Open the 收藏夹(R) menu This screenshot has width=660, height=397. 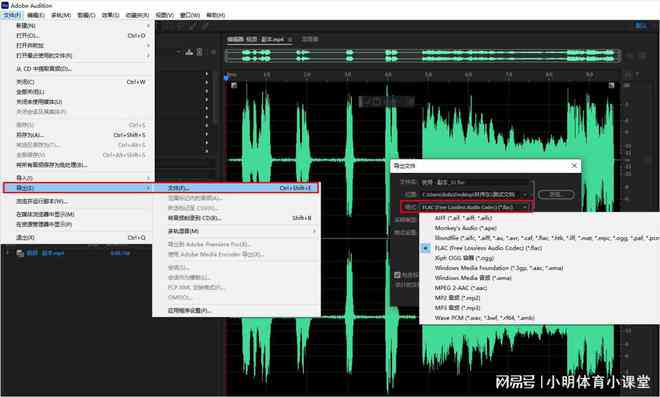click(137, 15)
